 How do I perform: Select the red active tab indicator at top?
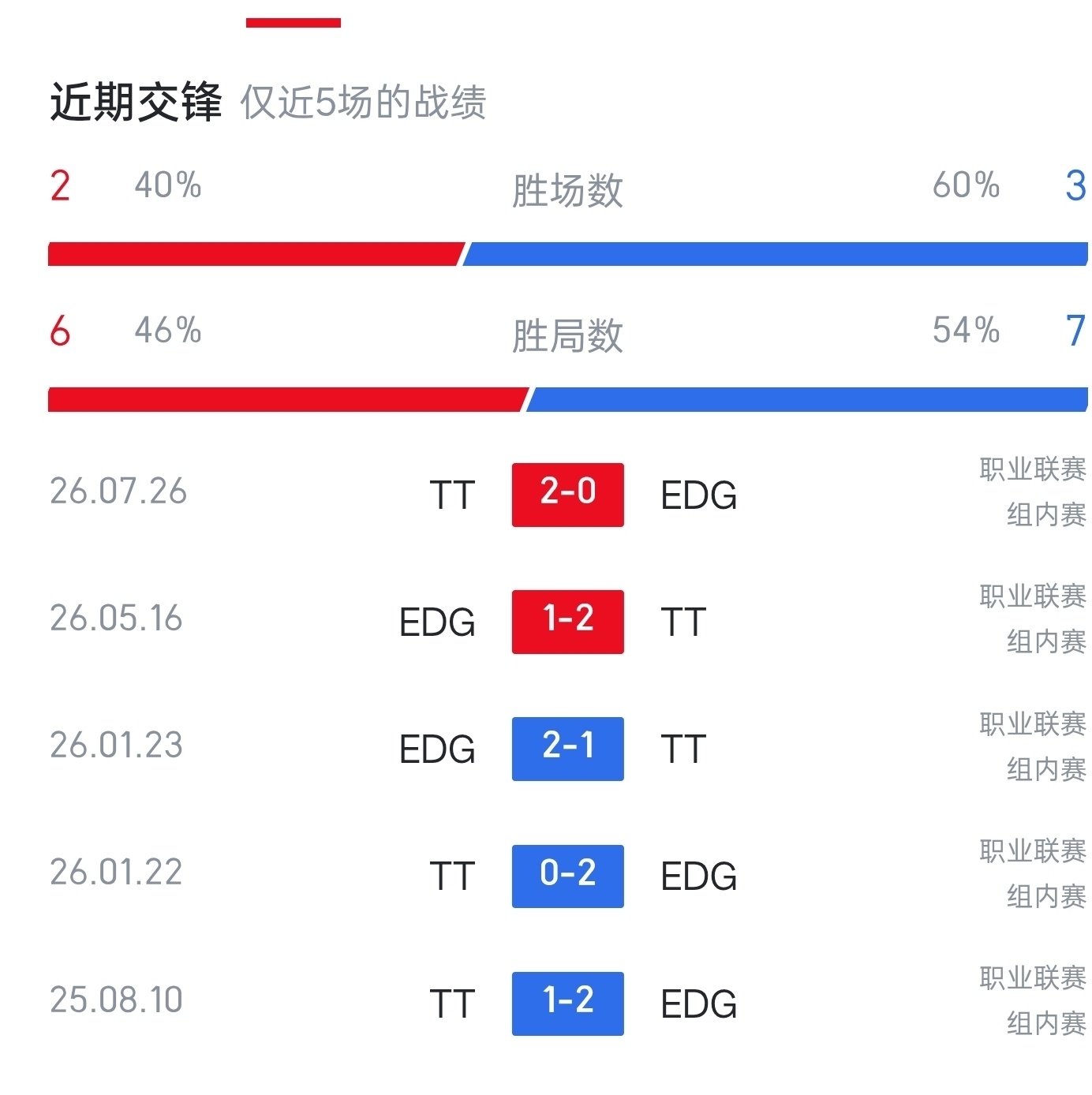point(294,23)
